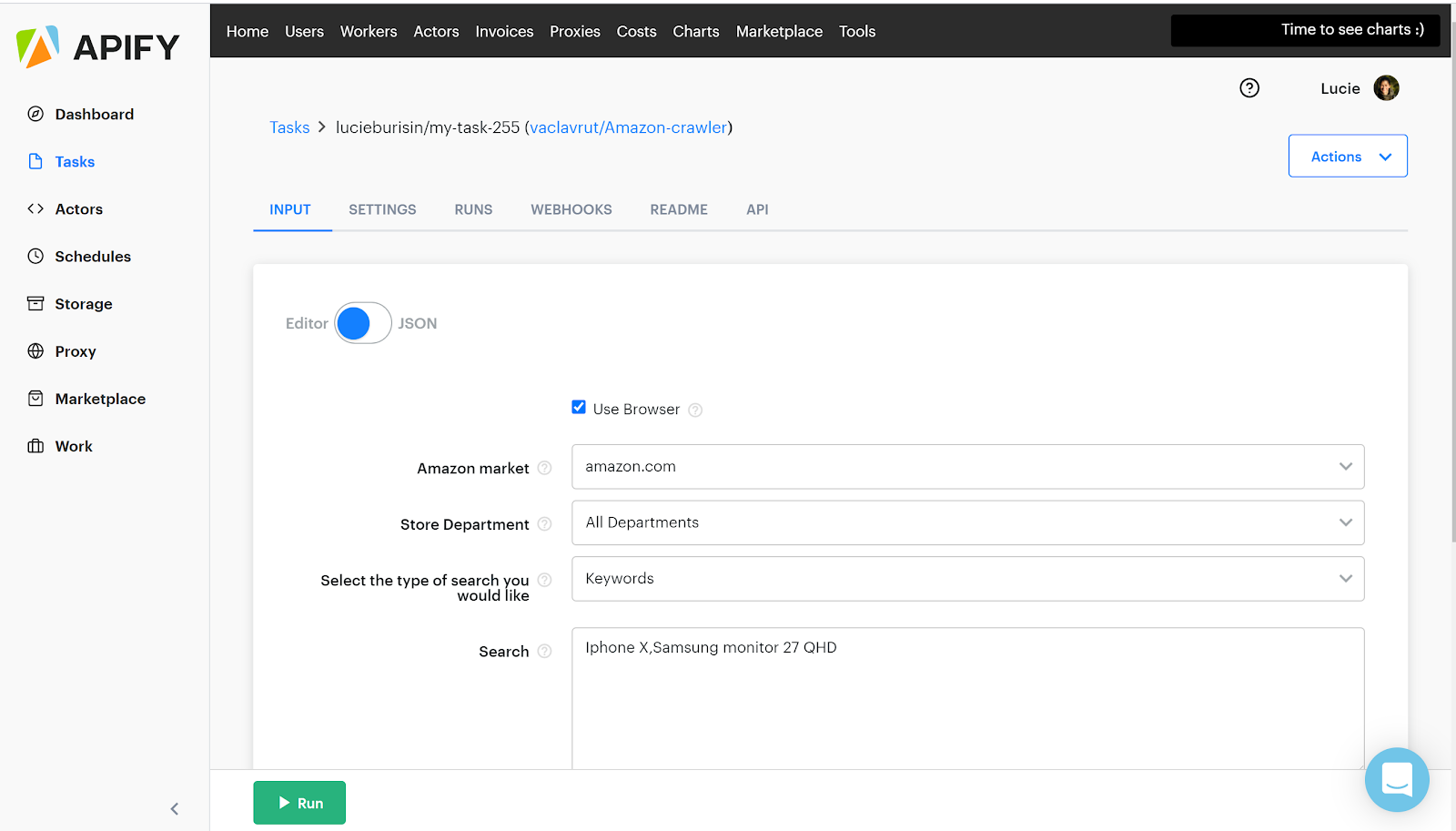Image resolution: width=1456 pixels, height=831 pixels.
Task: Switch to the API tab
Action: 757,209
